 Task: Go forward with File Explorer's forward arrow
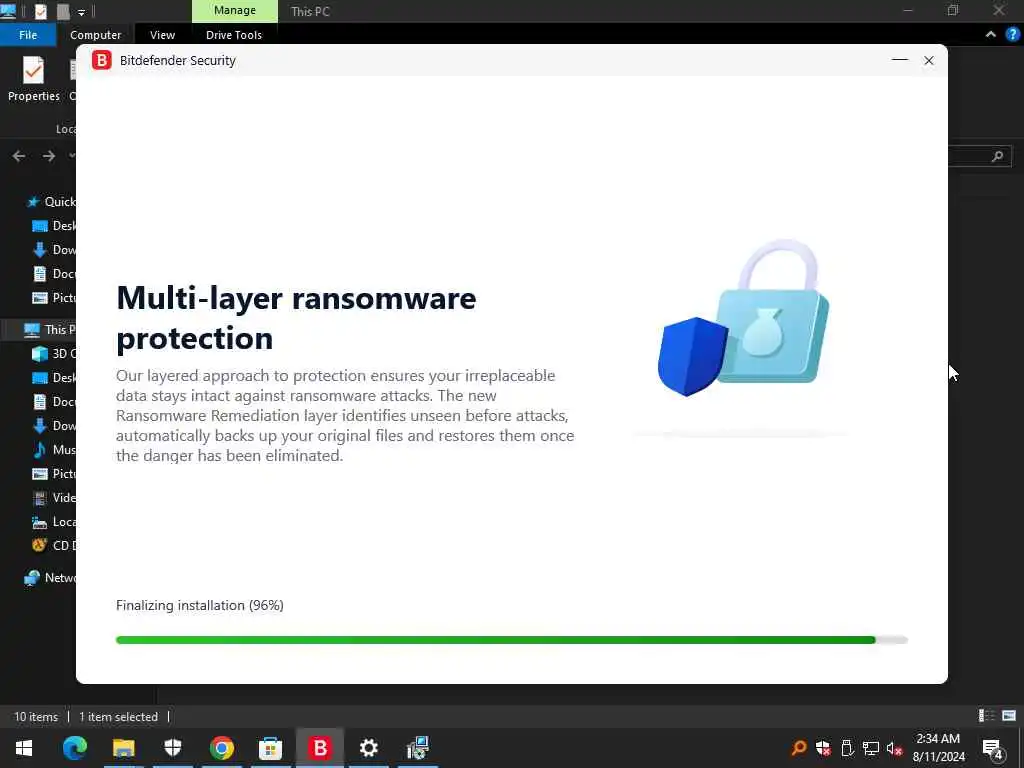tap(49, 156)
